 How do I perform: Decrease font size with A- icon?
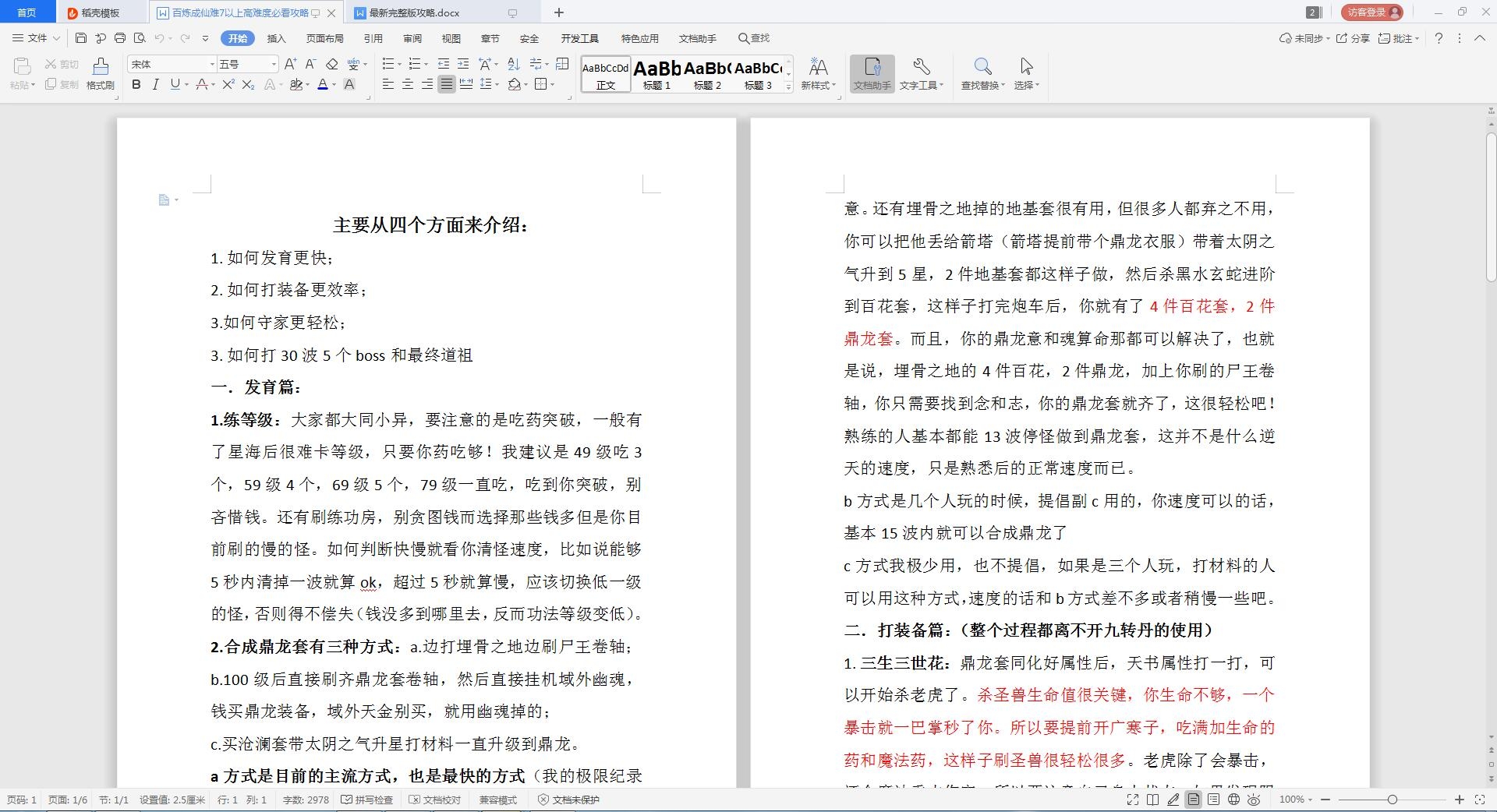coord(310,64)
